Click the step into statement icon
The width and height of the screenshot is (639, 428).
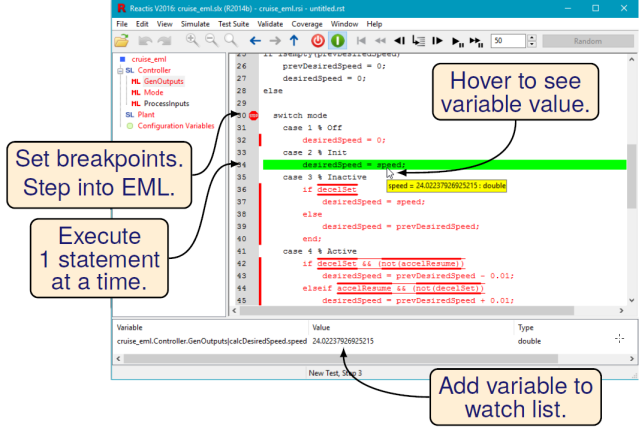click(420, 41)
